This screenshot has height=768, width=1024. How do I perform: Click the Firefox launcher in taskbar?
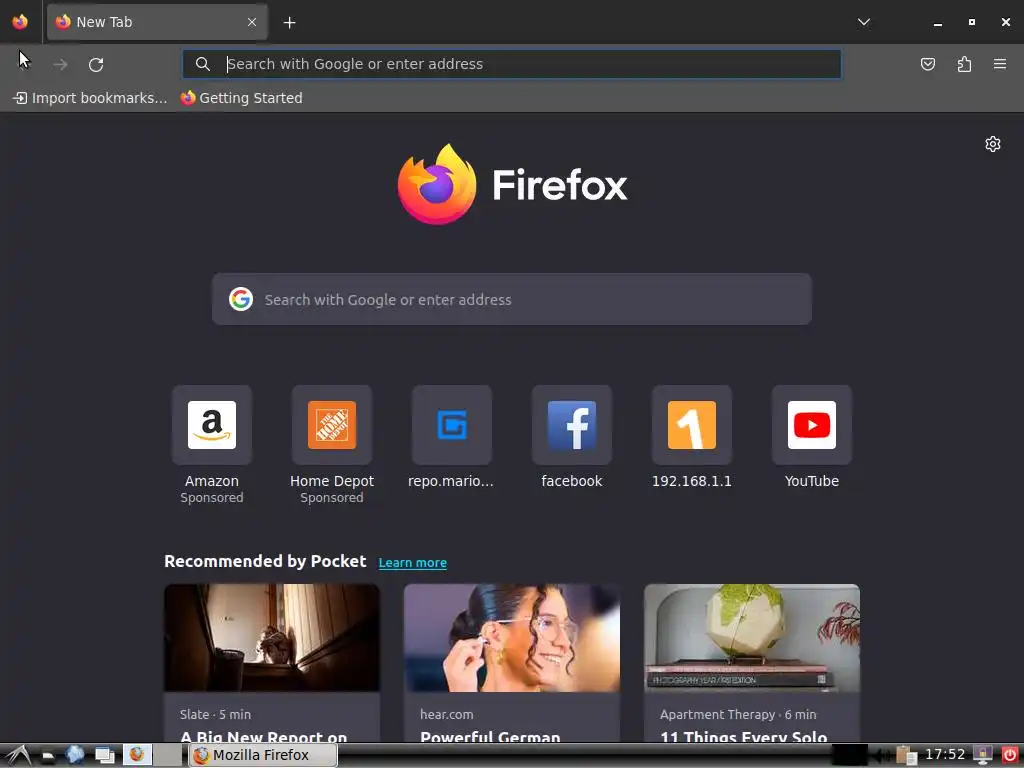(136, 754)
